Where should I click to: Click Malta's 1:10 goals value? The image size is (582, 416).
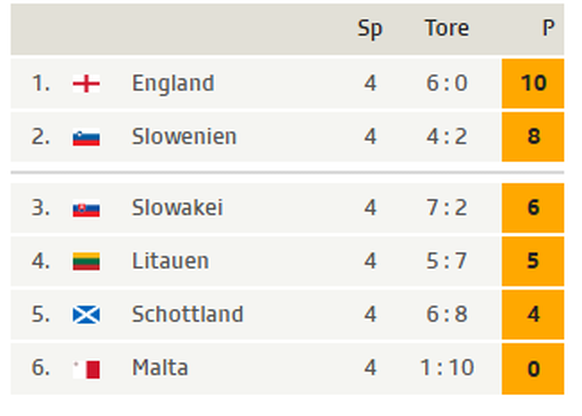[x=447, y=368]
